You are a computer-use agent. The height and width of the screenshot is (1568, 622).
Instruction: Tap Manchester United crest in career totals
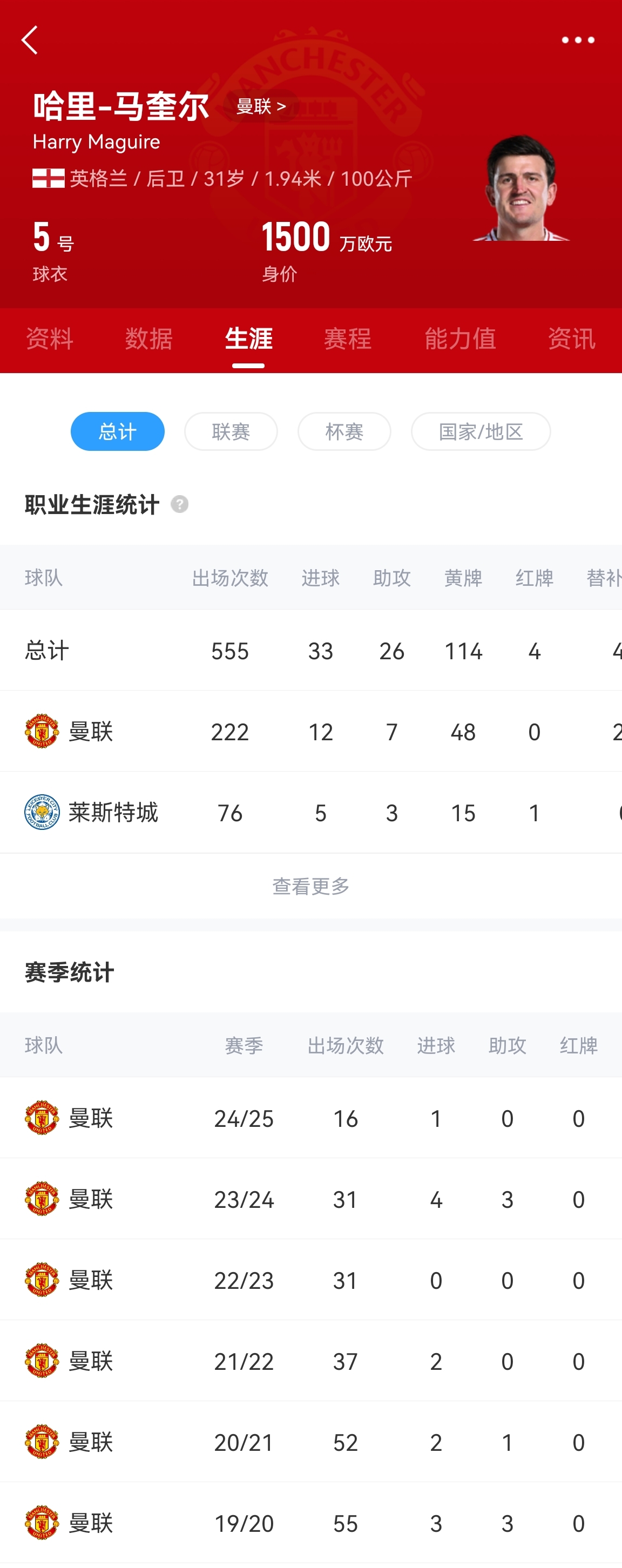(x=42, y=731)
